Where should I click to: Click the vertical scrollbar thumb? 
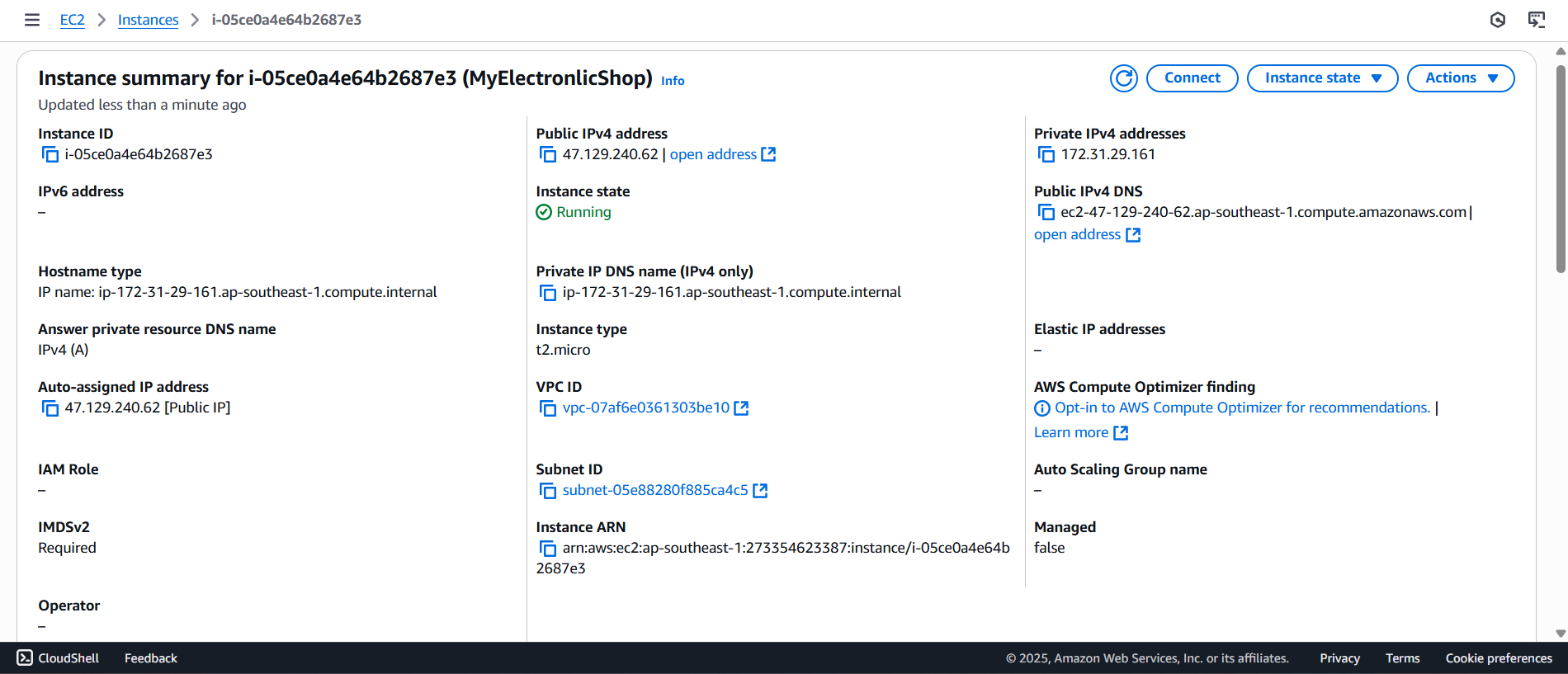point(1561,169)
